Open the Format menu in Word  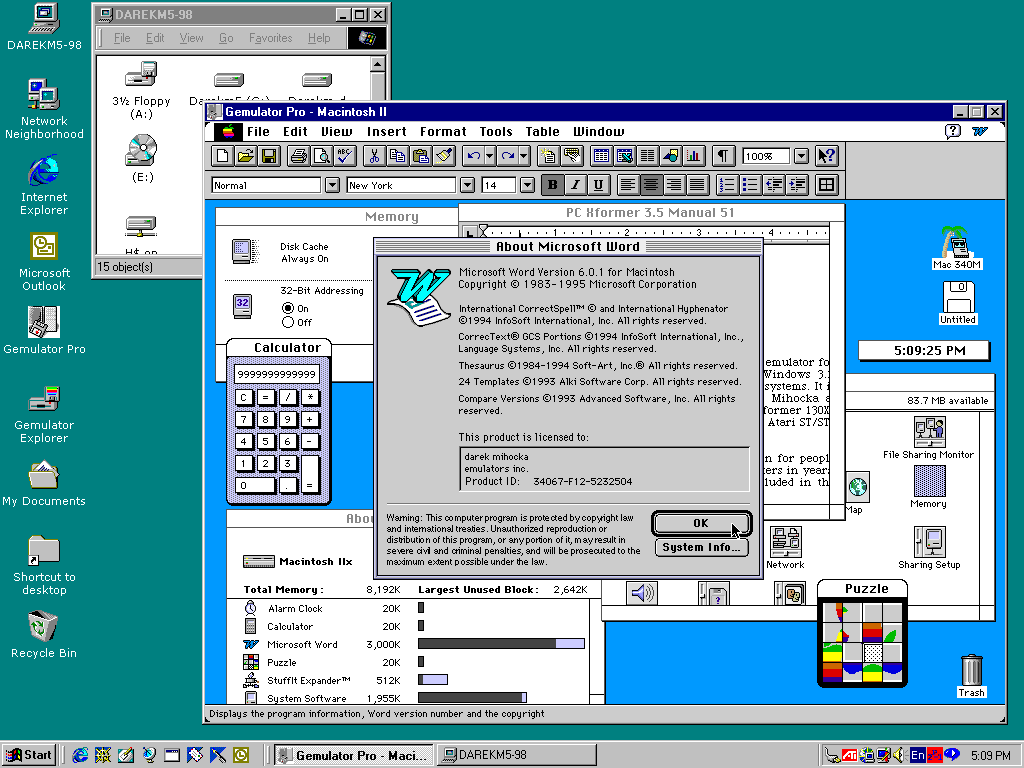click(x=443, y=131)
